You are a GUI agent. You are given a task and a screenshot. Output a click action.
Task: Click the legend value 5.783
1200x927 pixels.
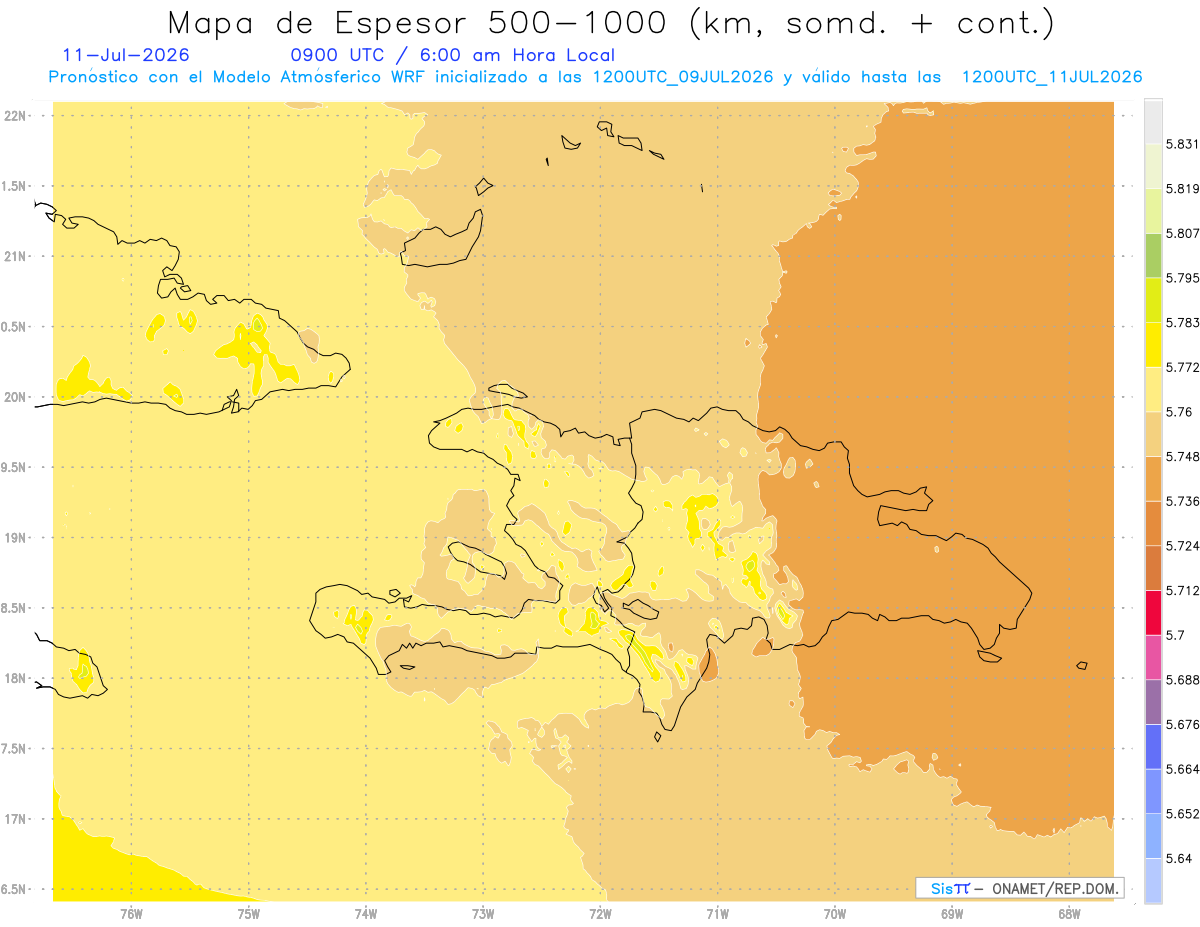pyautogui.click(x=1183, y=322)
